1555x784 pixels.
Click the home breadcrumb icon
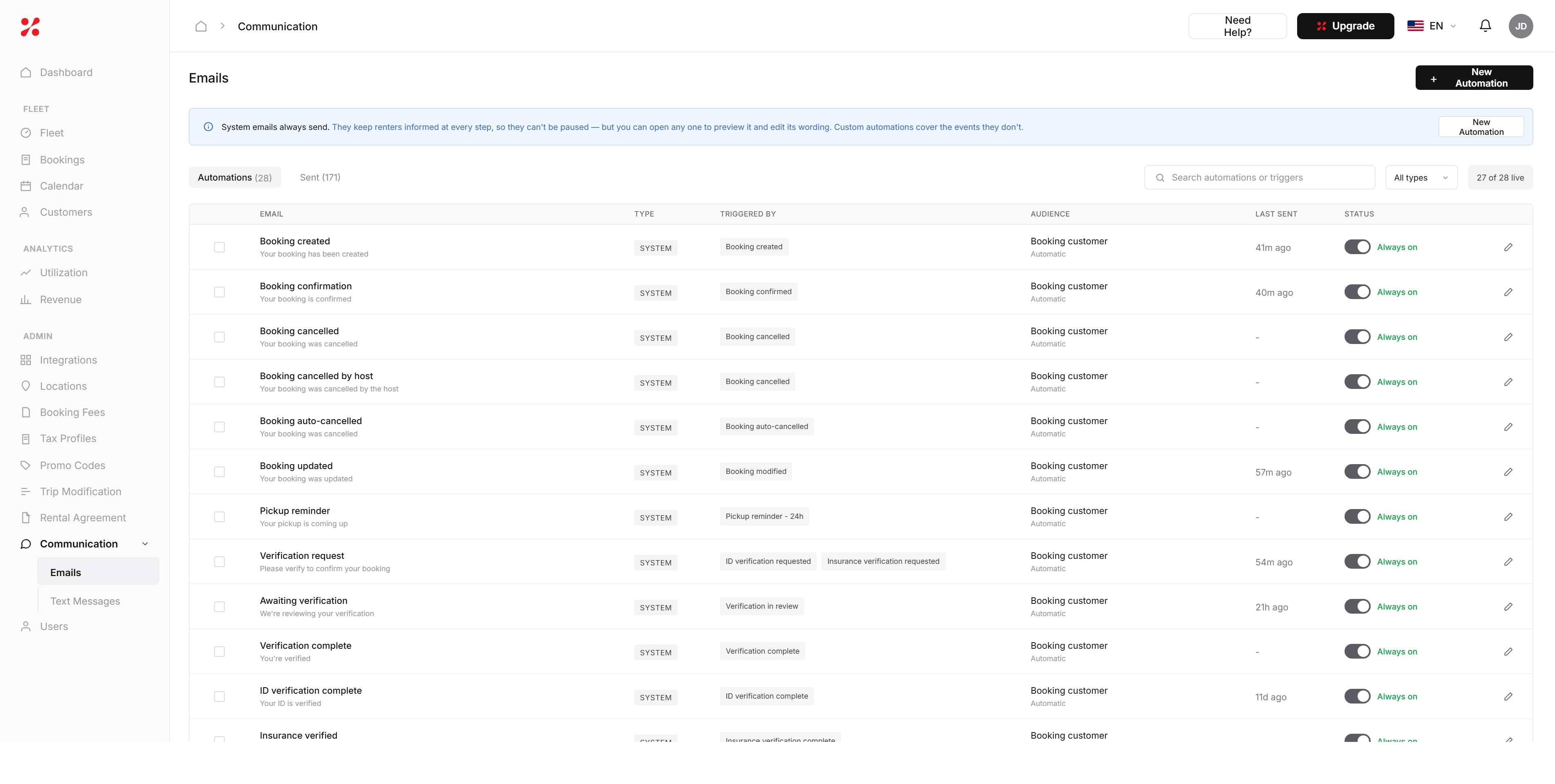[x=201, y=26]
